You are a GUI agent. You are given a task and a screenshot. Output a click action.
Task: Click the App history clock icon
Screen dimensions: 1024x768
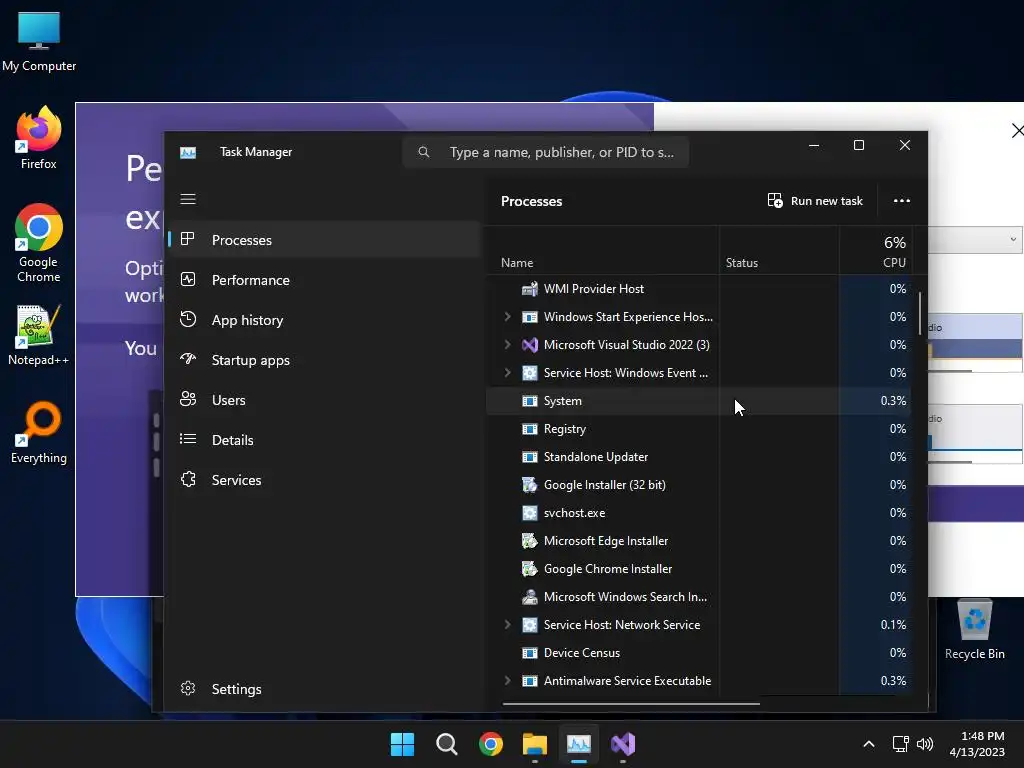(x=187, y=319)
